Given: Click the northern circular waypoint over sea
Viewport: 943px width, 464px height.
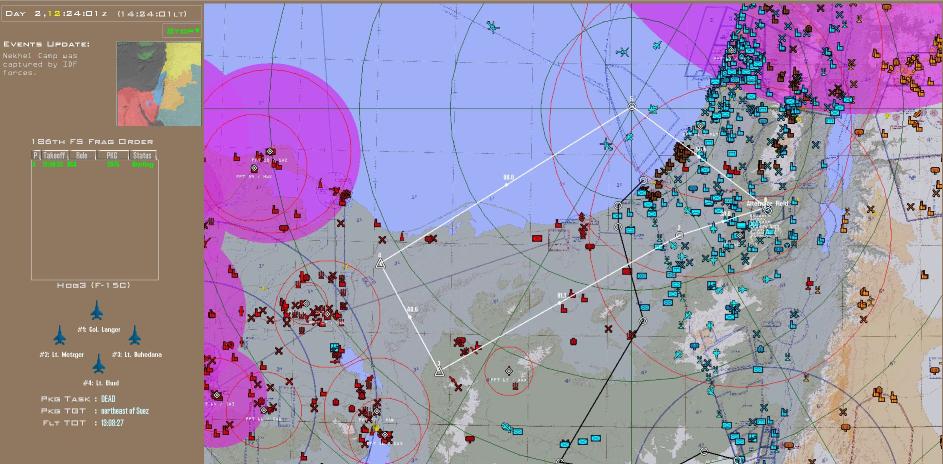Looking at the screenshot, I should click(x=632, y=103).
